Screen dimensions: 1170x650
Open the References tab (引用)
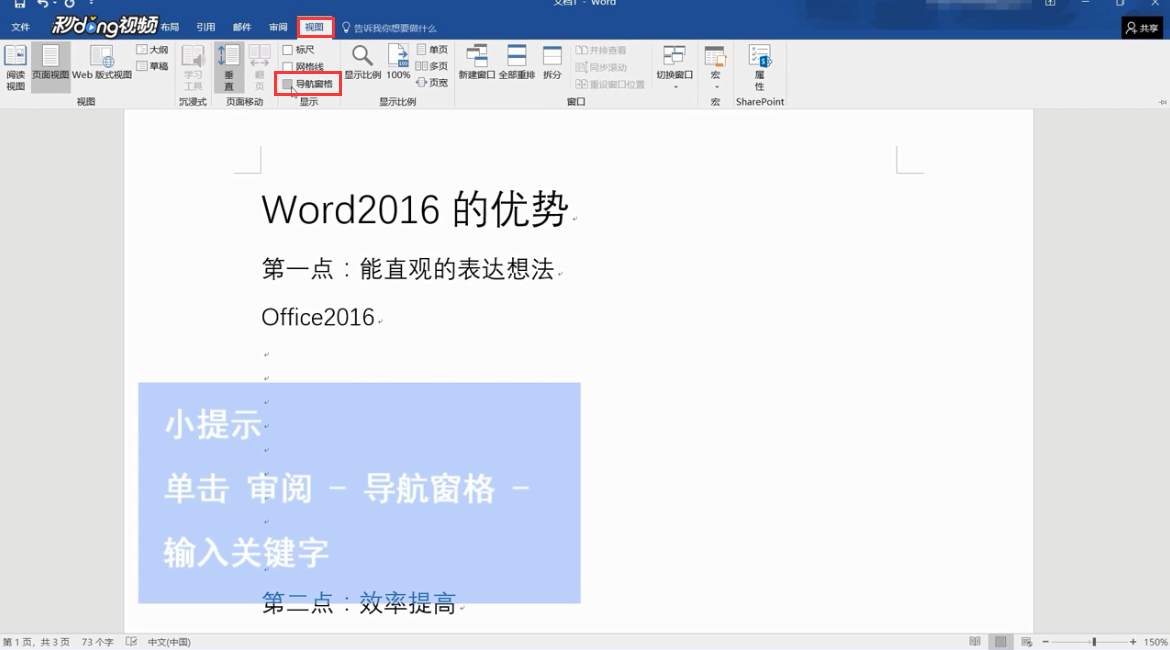(206, 28)
